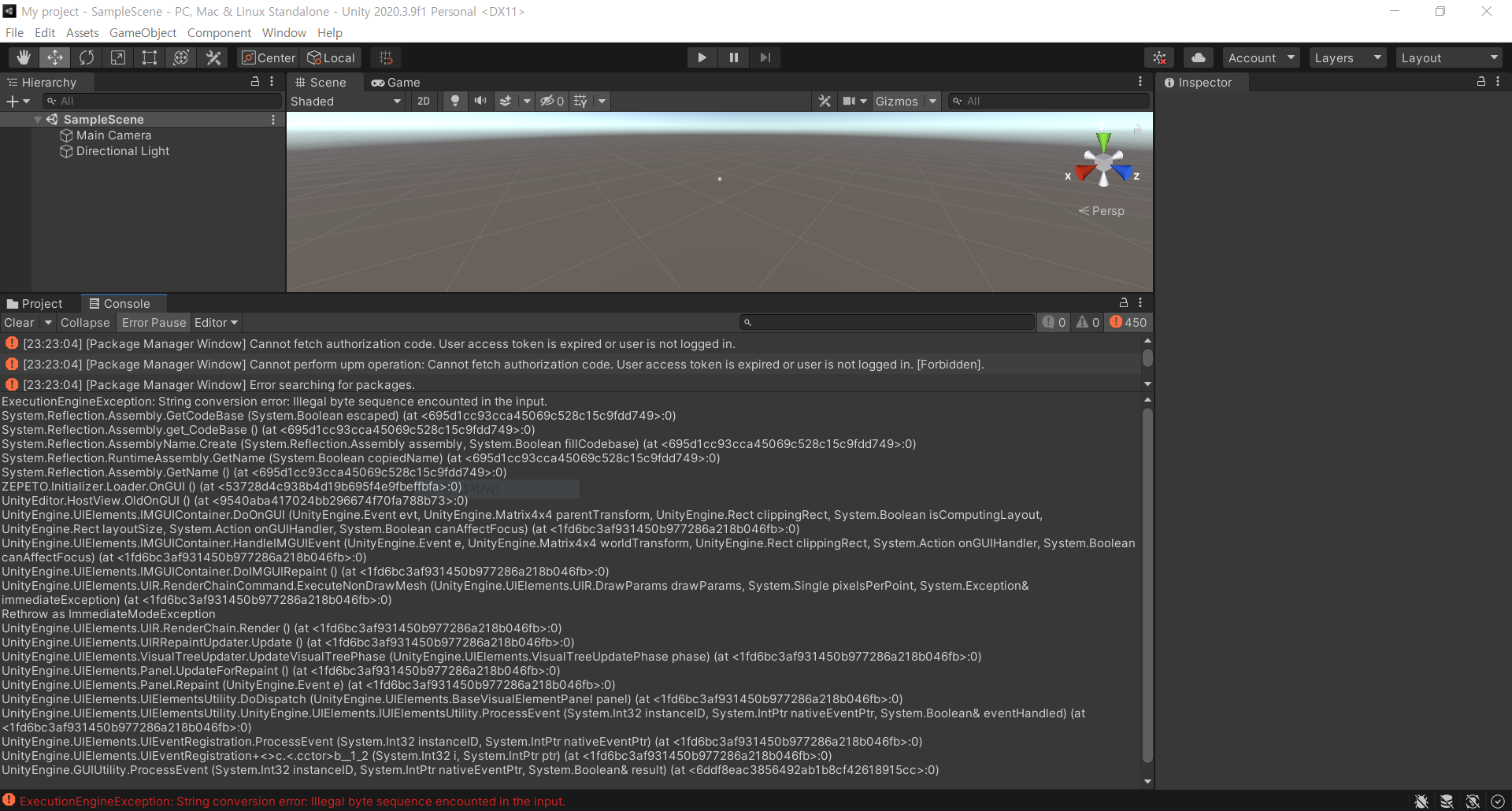Select Directional Light in Hierarchy
This screenshot has height=811, width=1512.
pyautogui.click(x=122, y=151)
